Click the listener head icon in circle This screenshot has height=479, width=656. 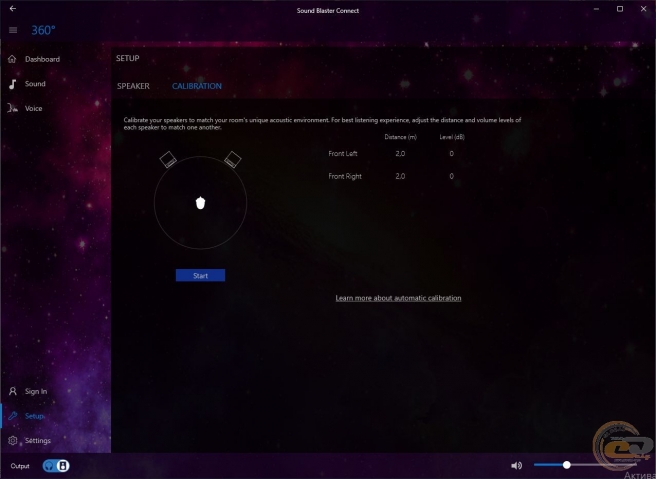coord(200,202)
